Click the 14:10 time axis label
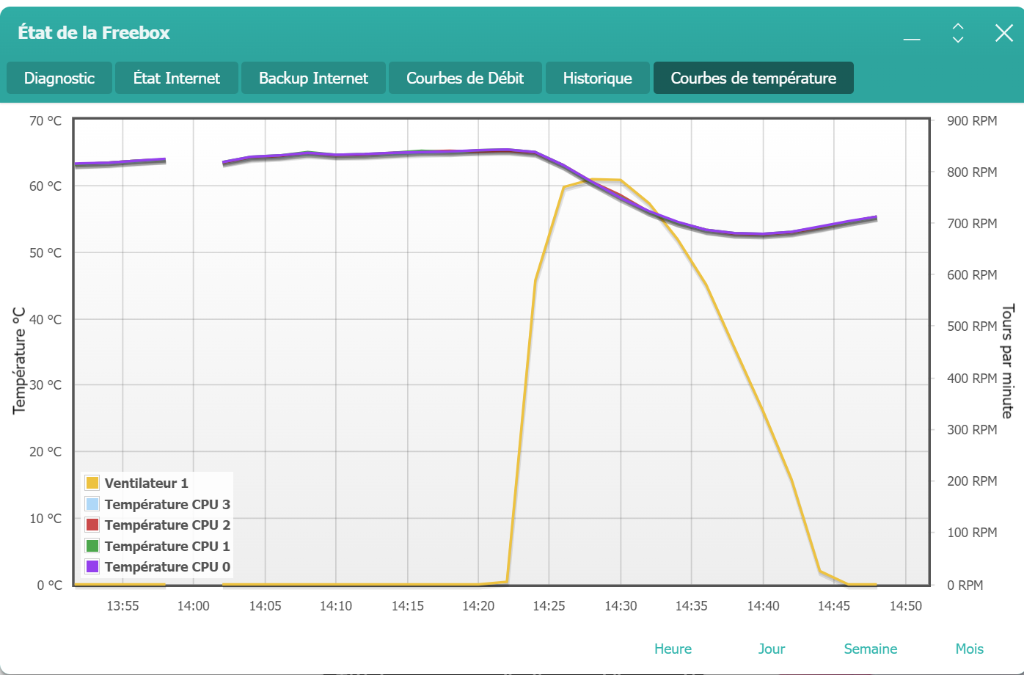Image resolution: width=1024 pixels, height=675 pixels. pyautogui.click(x=336, y=606)
